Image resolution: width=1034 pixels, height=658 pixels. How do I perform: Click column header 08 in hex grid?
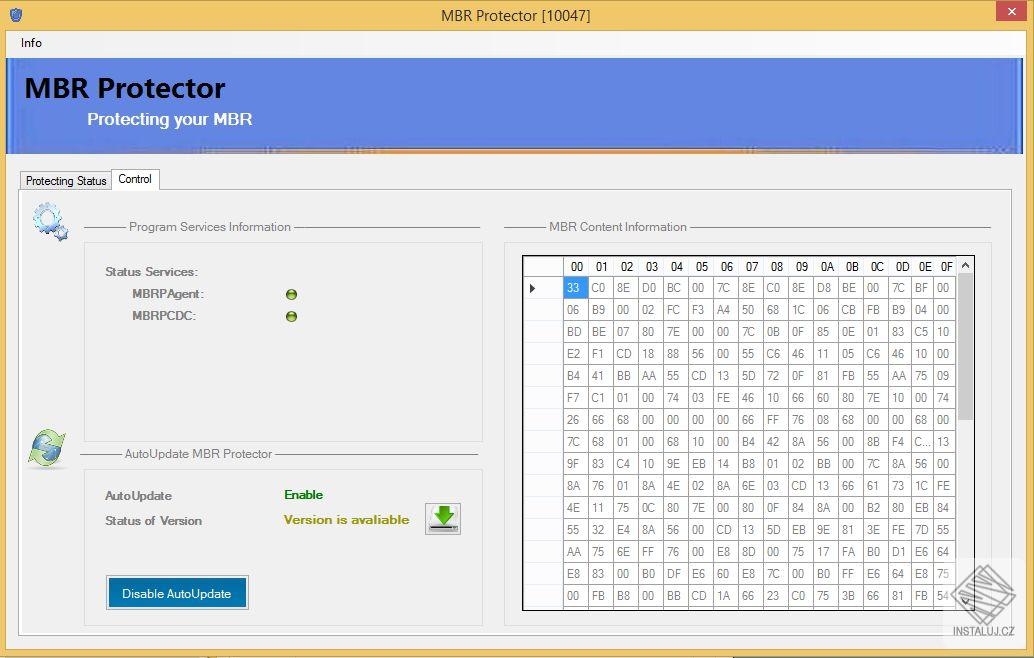(777, 266)
